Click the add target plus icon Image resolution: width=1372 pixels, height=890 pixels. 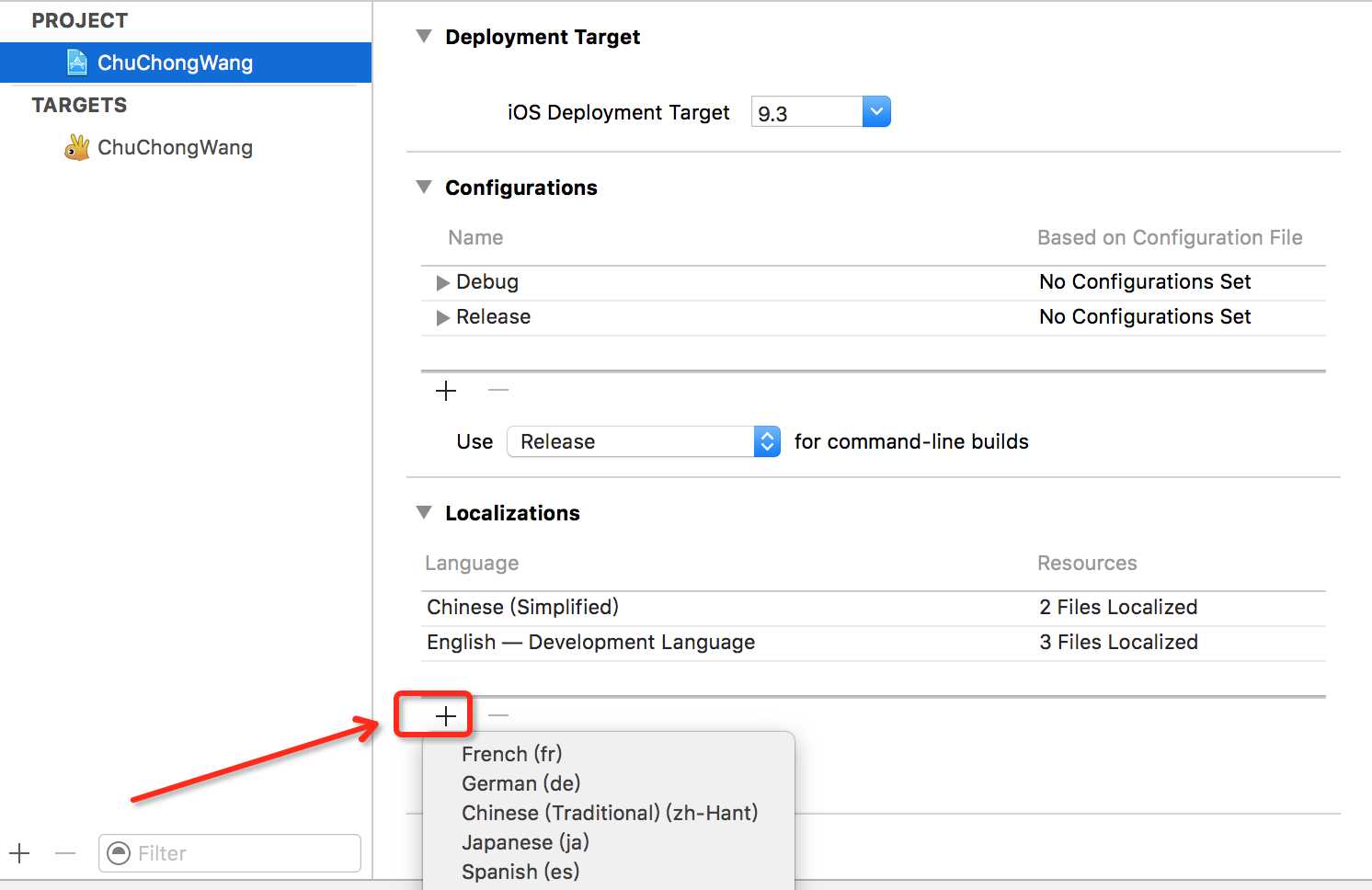tap(20, 853)
